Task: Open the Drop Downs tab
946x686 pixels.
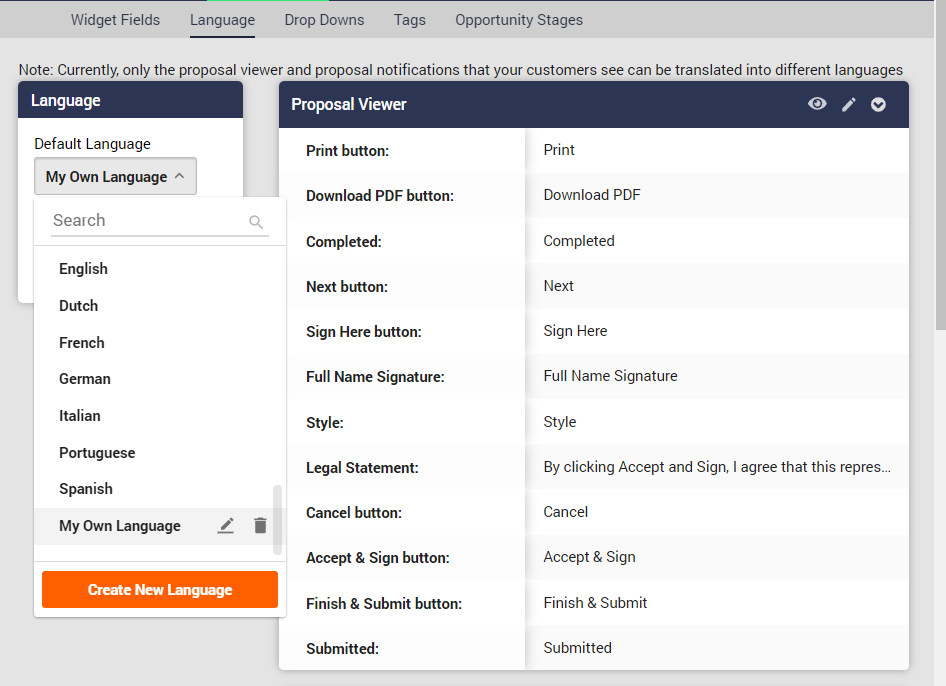Action: tap(324, 20)
